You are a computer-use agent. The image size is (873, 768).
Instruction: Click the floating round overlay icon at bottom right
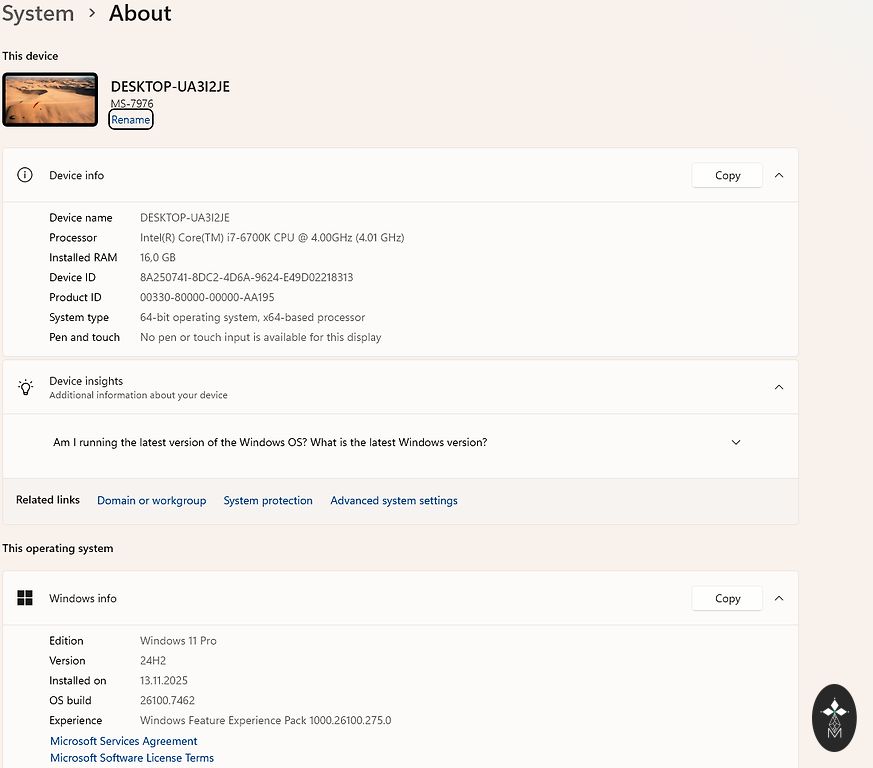pos(834,717)
